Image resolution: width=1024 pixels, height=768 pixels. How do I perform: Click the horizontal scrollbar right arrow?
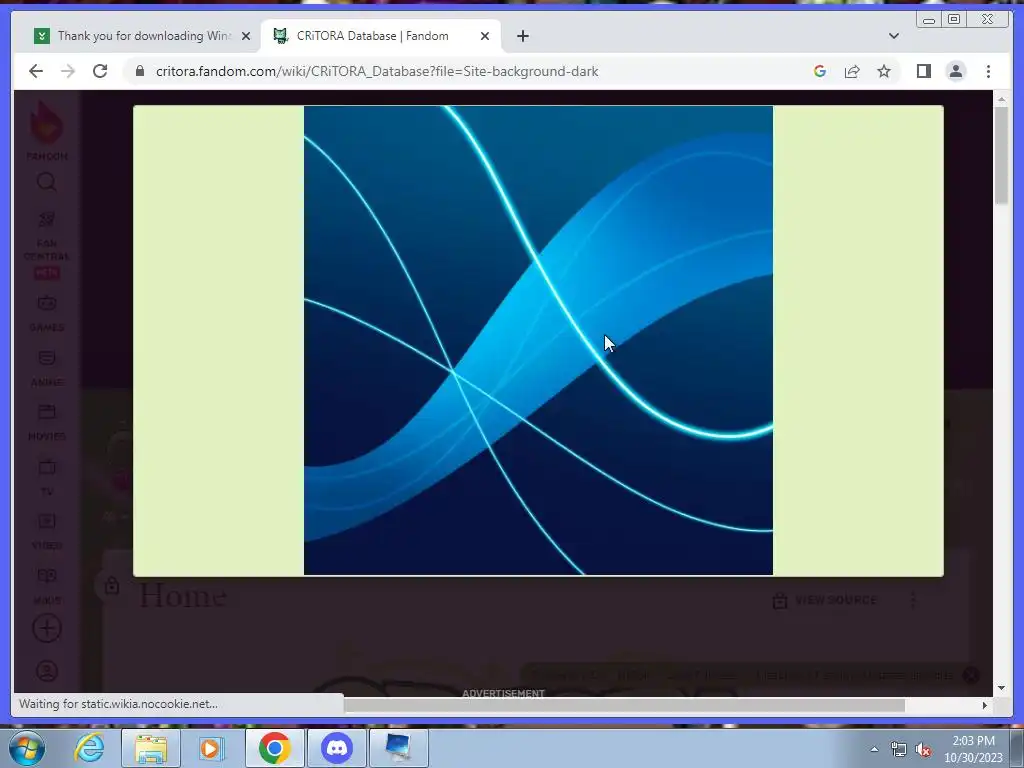click(x=985, y=705)
